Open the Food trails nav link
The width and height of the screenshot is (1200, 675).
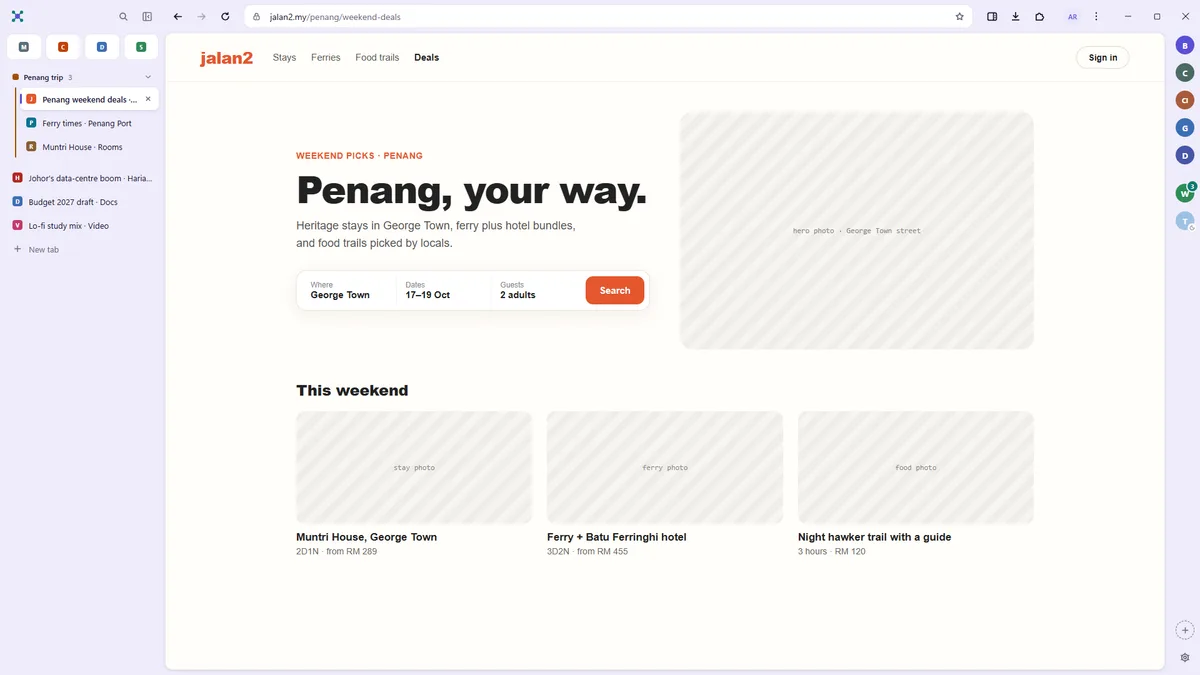pos(377,58)
